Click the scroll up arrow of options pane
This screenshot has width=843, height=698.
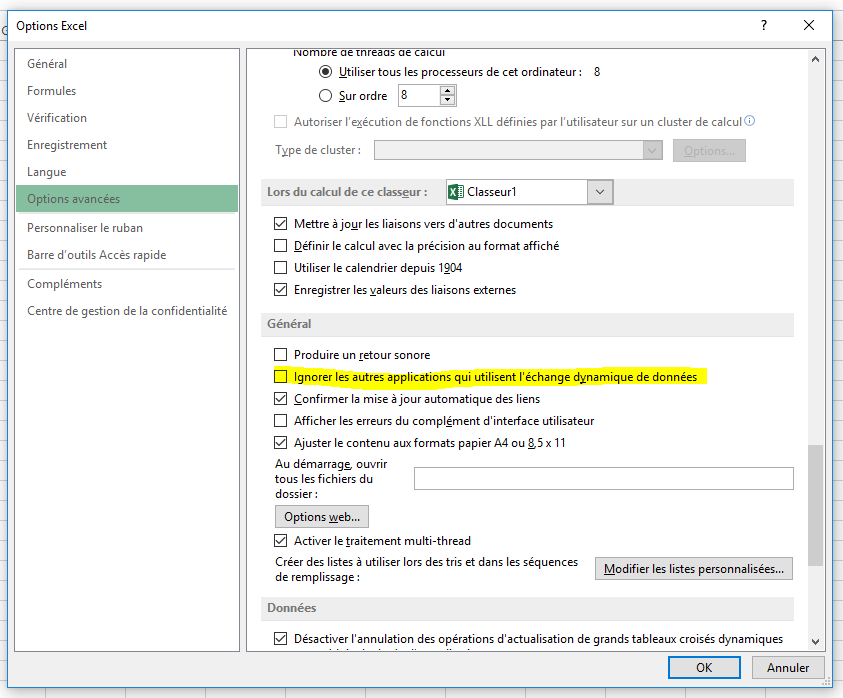(x=815, y=59)
